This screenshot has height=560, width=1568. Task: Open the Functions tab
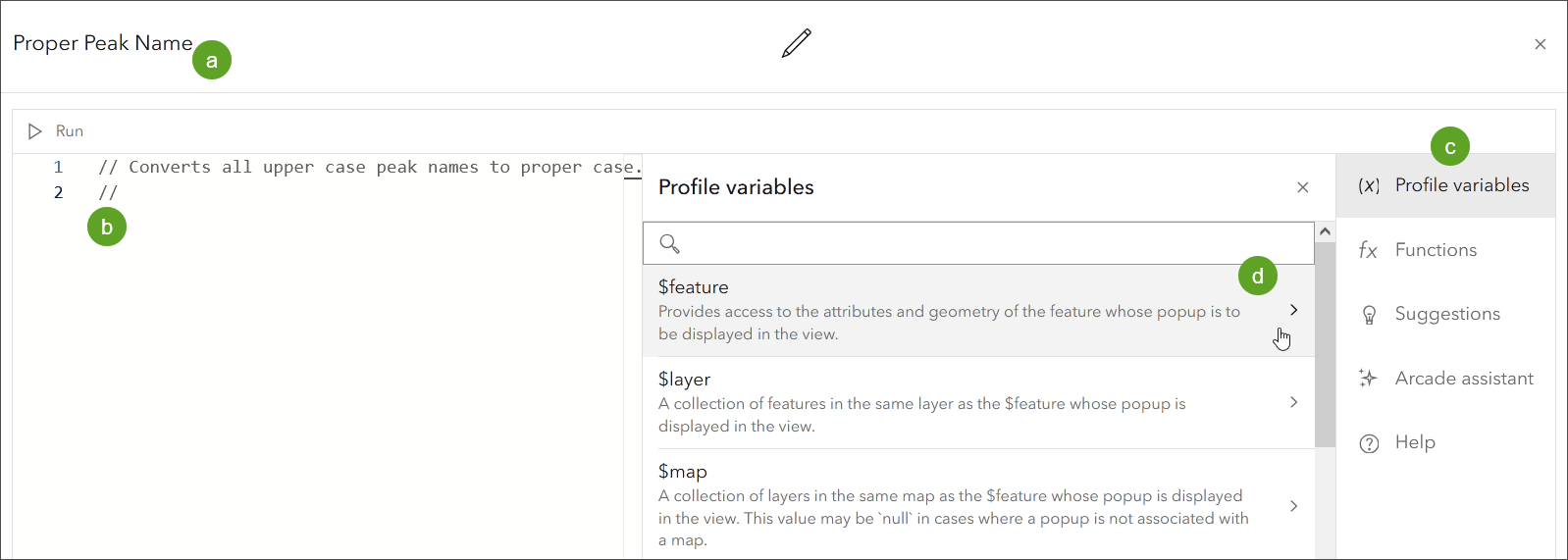click(1436, 250)
